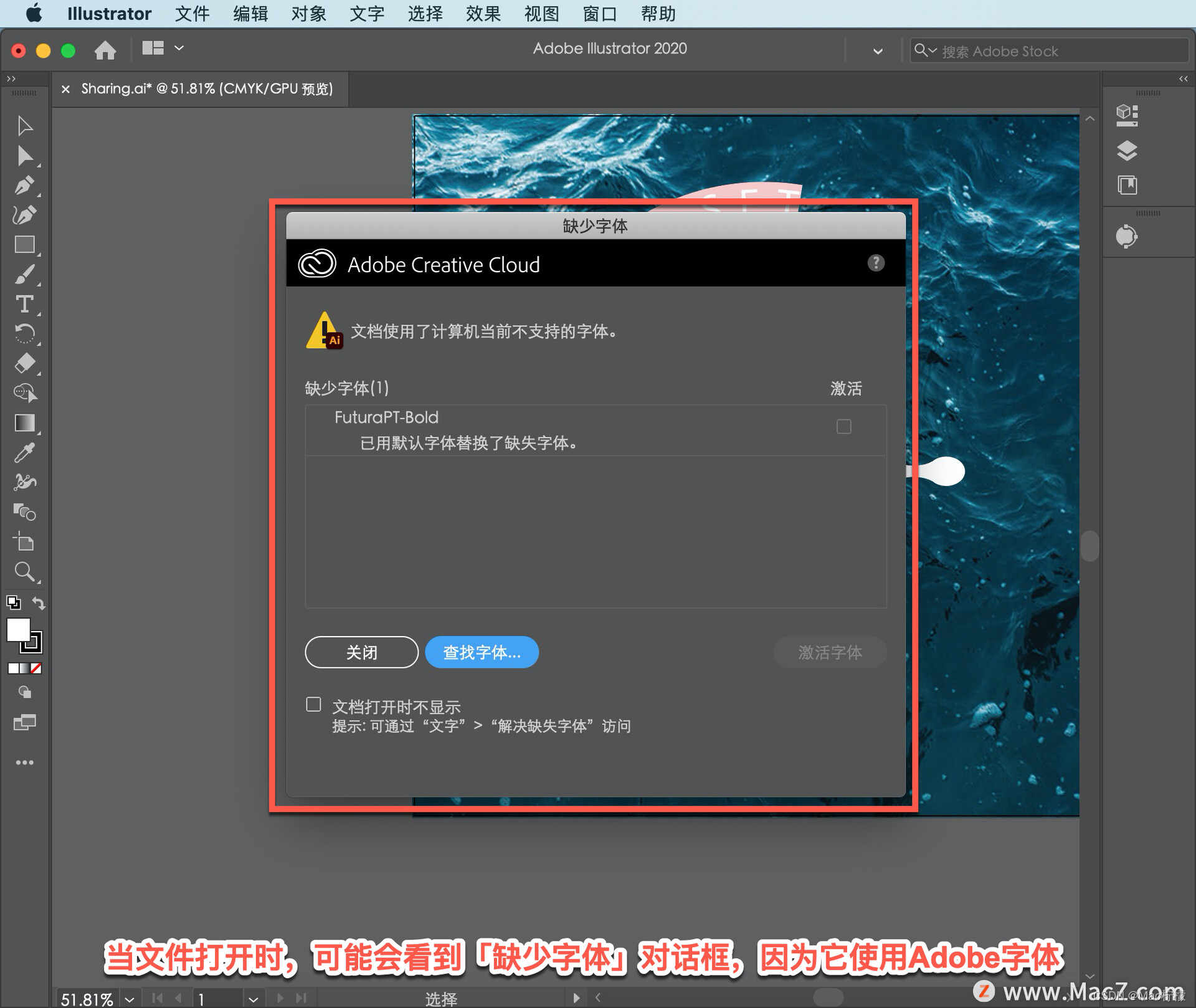1196x1008 pixels.
Task: Click the Home icon
Action: 105,50
